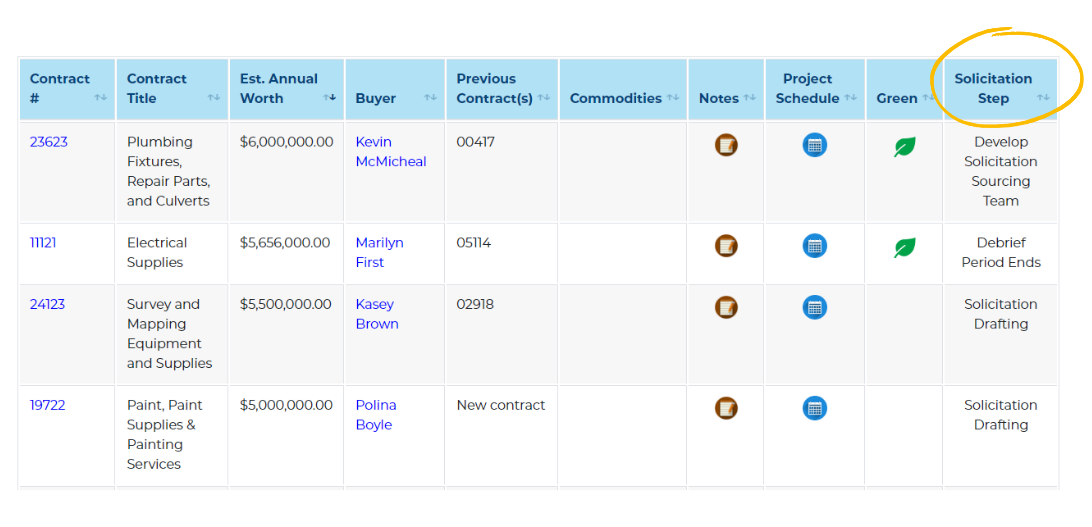This screenshot has width=1092, height=527.
Task: Sort by Previous Contract(s) arrows
Action: 544,98
